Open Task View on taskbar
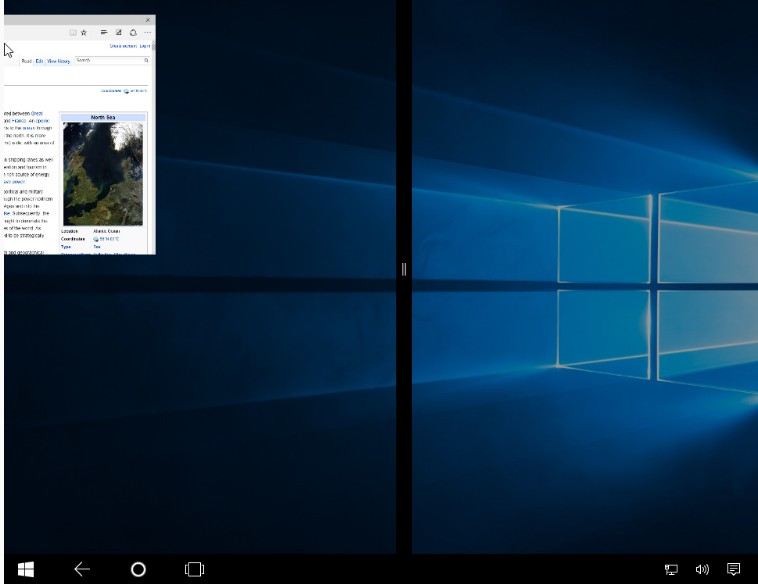Image resolution: width=758 pixels, height=584 pixels. pos(194,569)
